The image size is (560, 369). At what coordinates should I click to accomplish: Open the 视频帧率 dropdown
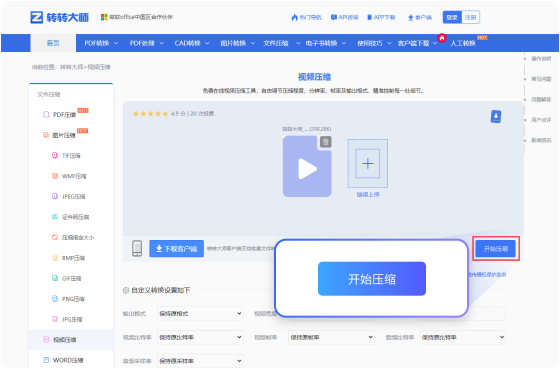[x=331, y=337]
